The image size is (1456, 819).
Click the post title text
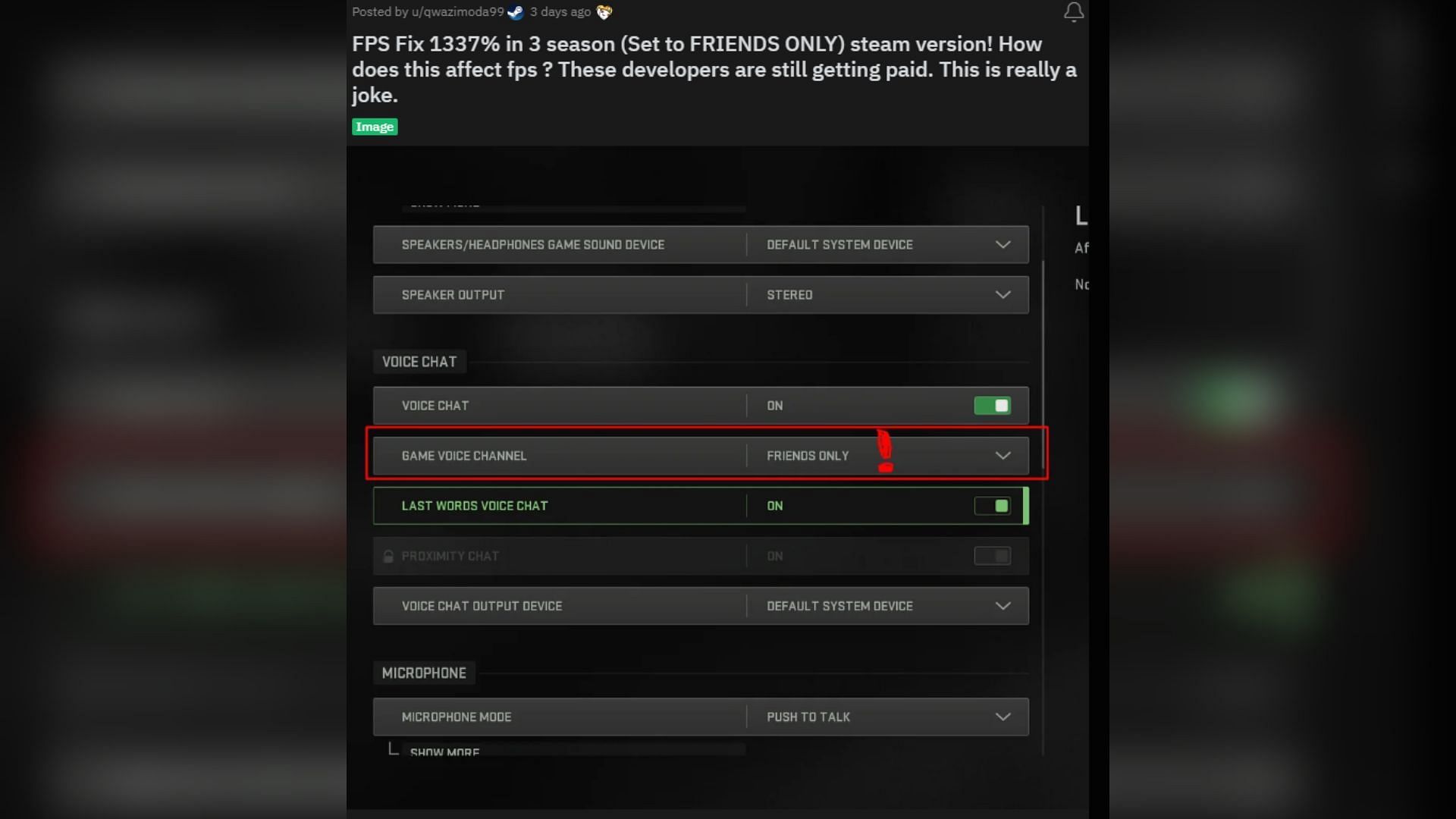click(713, 69)
